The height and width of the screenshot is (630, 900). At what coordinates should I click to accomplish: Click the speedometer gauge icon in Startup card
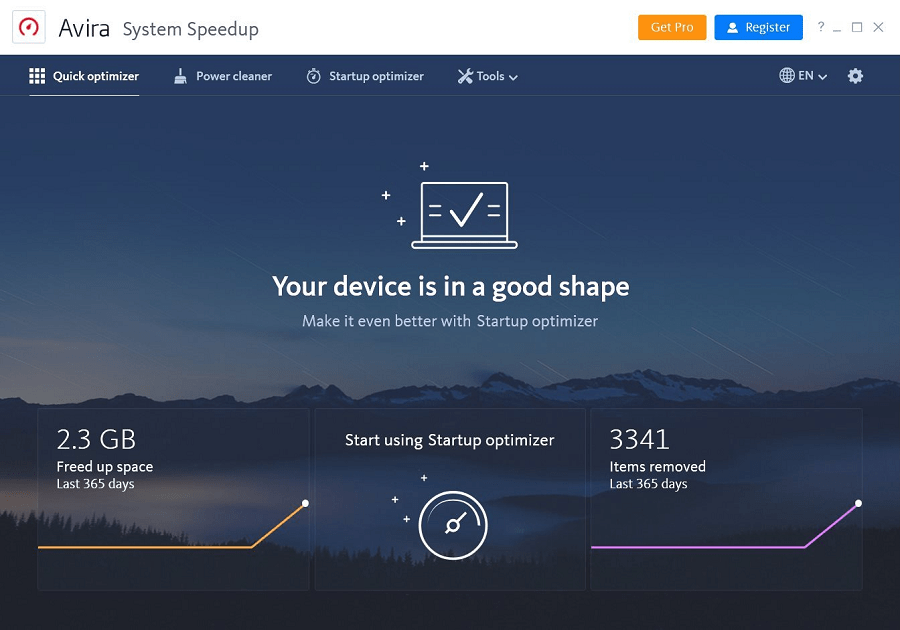(x=453, y=525)
